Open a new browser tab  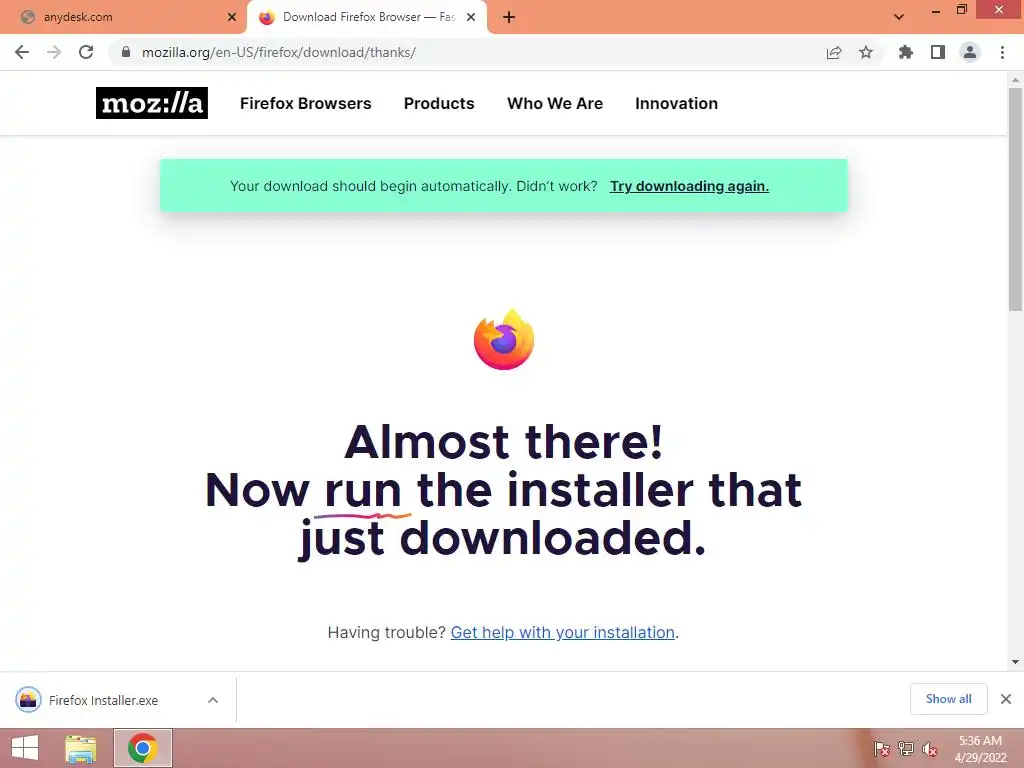(509, 18)
